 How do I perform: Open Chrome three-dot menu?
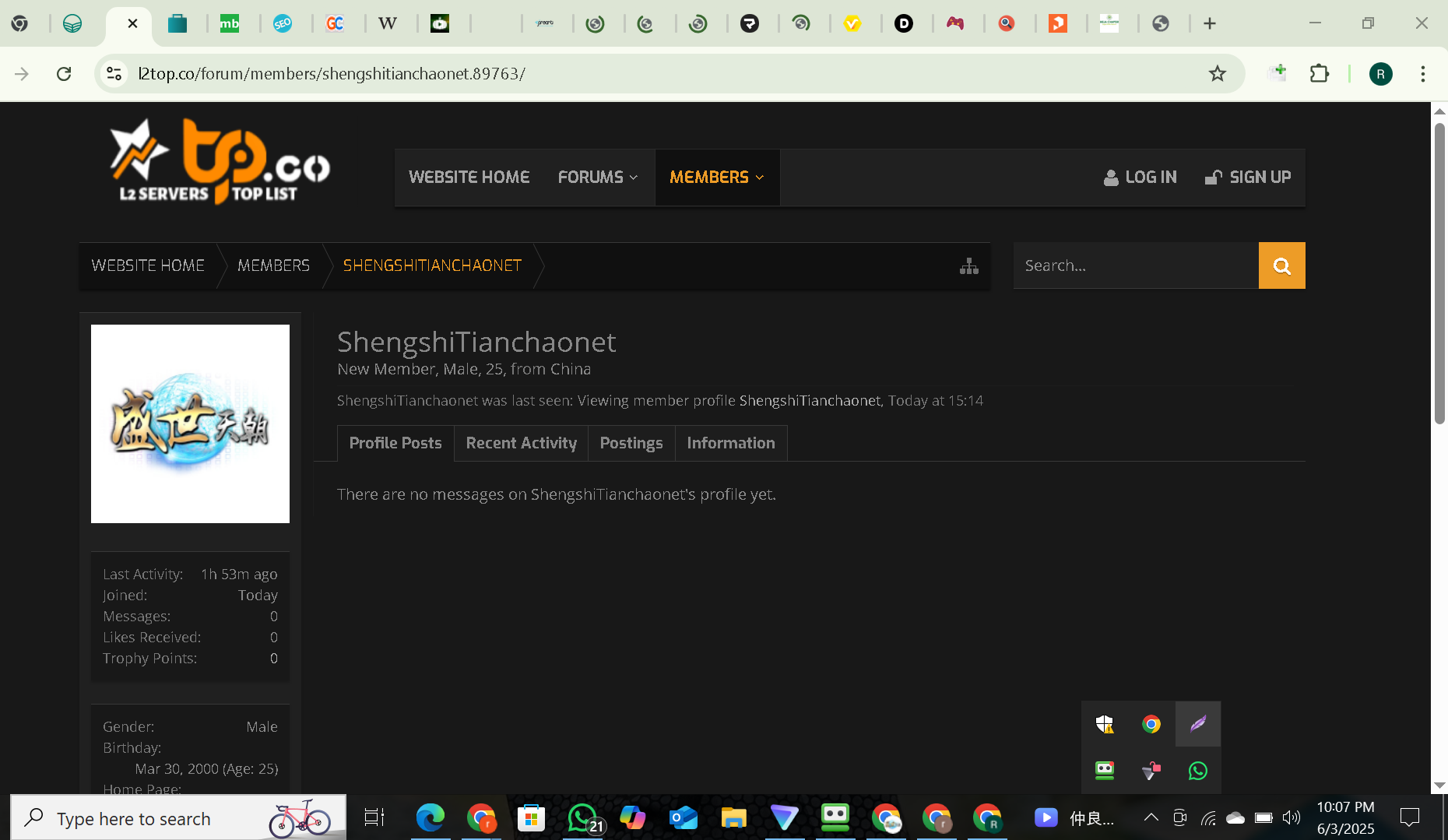pyautogui.click(x=1423, y=74)
